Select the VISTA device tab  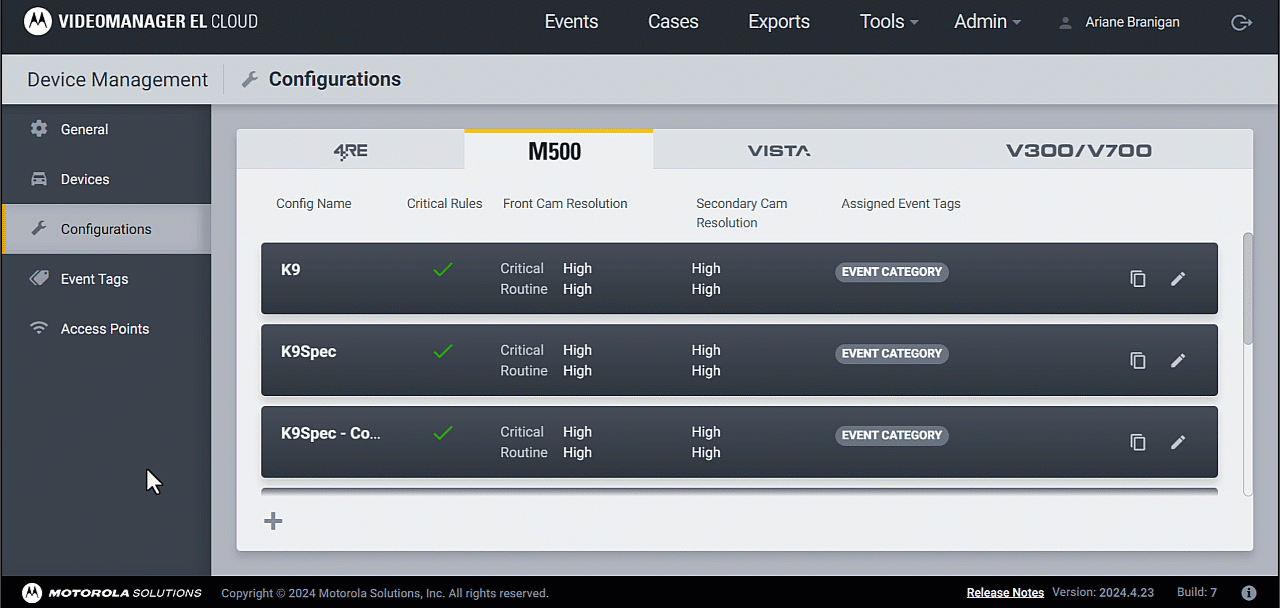(779, 151)
